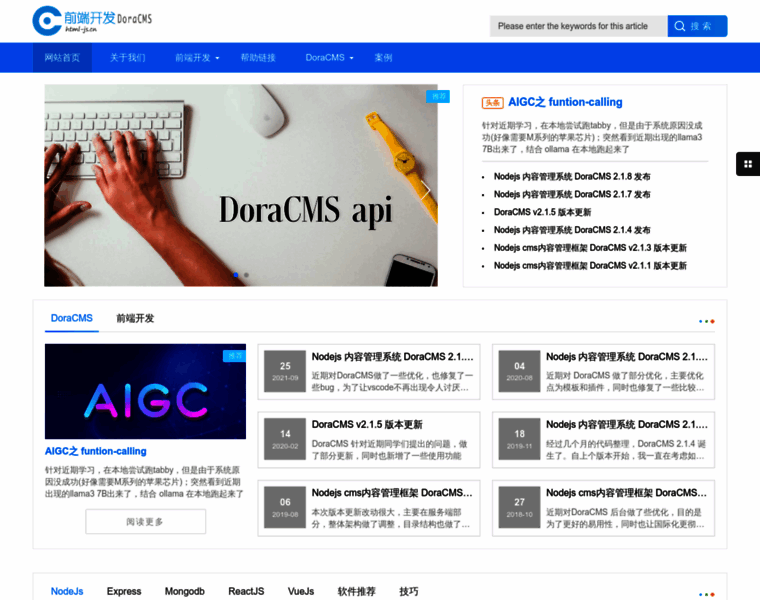Image resolution: width=760 pixels, height=600 pixels.
Task: Open DoraCMS v2.1.5 版本更新 list link
Action: (x=542, y=212)
